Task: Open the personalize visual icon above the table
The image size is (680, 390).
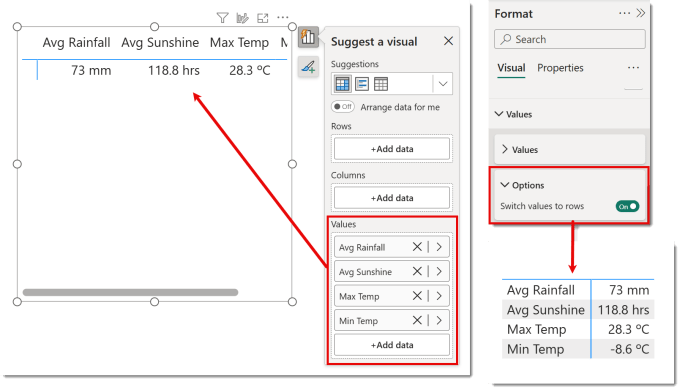Action: (x=242, y=18)
